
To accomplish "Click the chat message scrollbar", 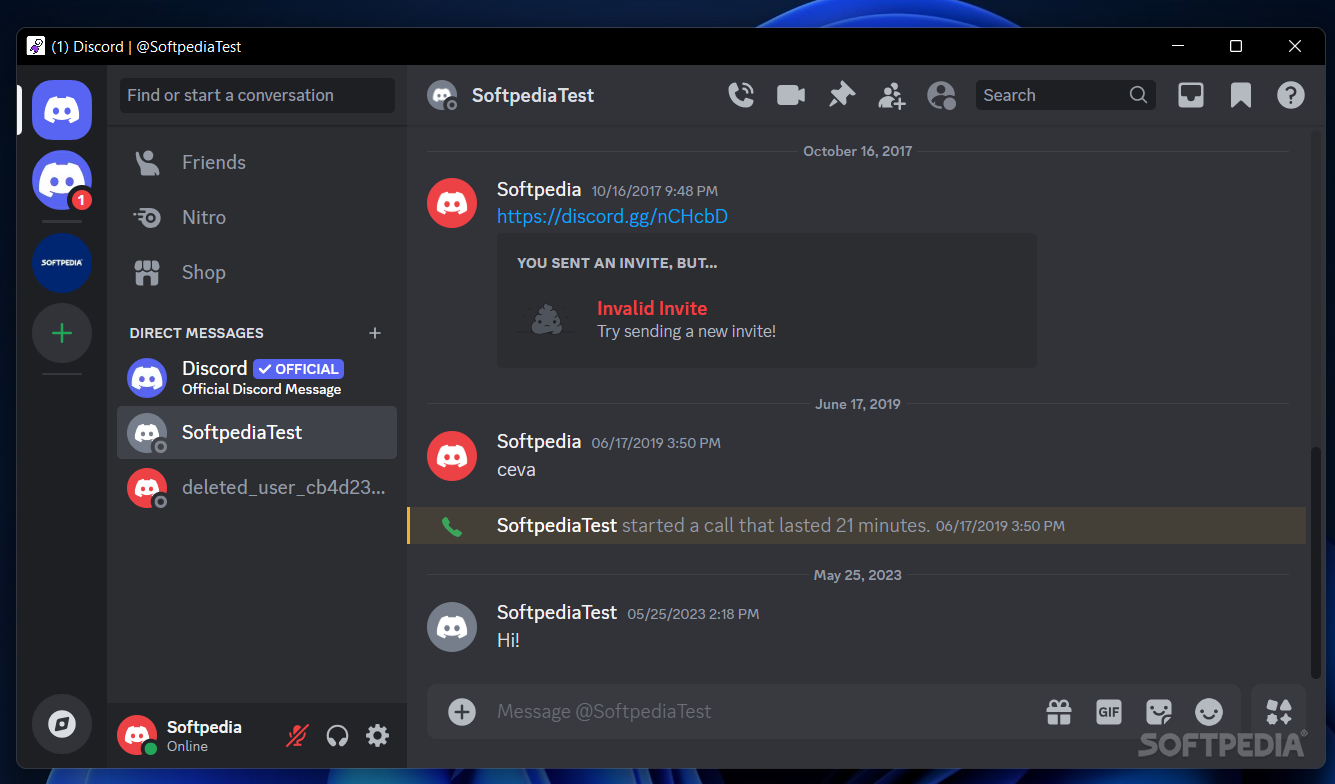I will point(1315,560).
